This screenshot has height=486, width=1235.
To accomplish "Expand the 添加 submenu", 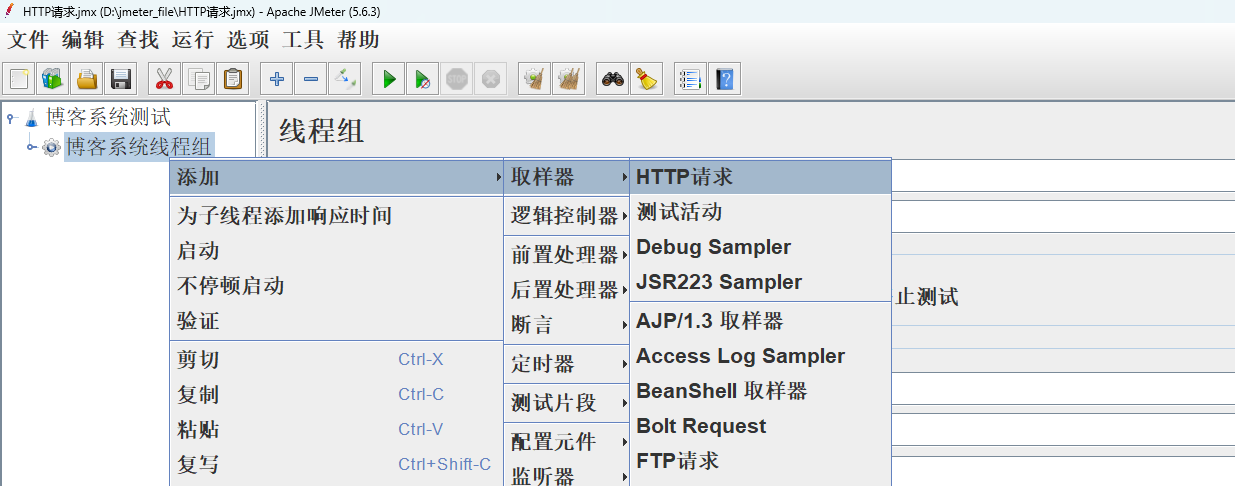I will (336, 178).
